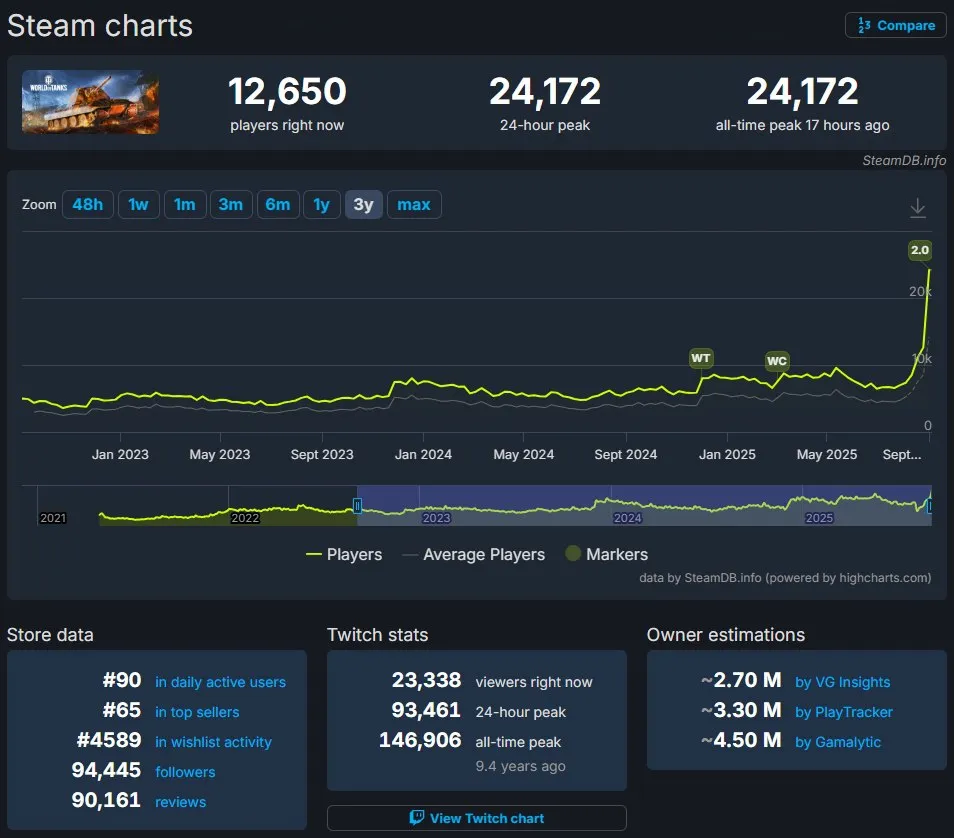Open the wishlist activity page
954x838 pixels.
213,742
